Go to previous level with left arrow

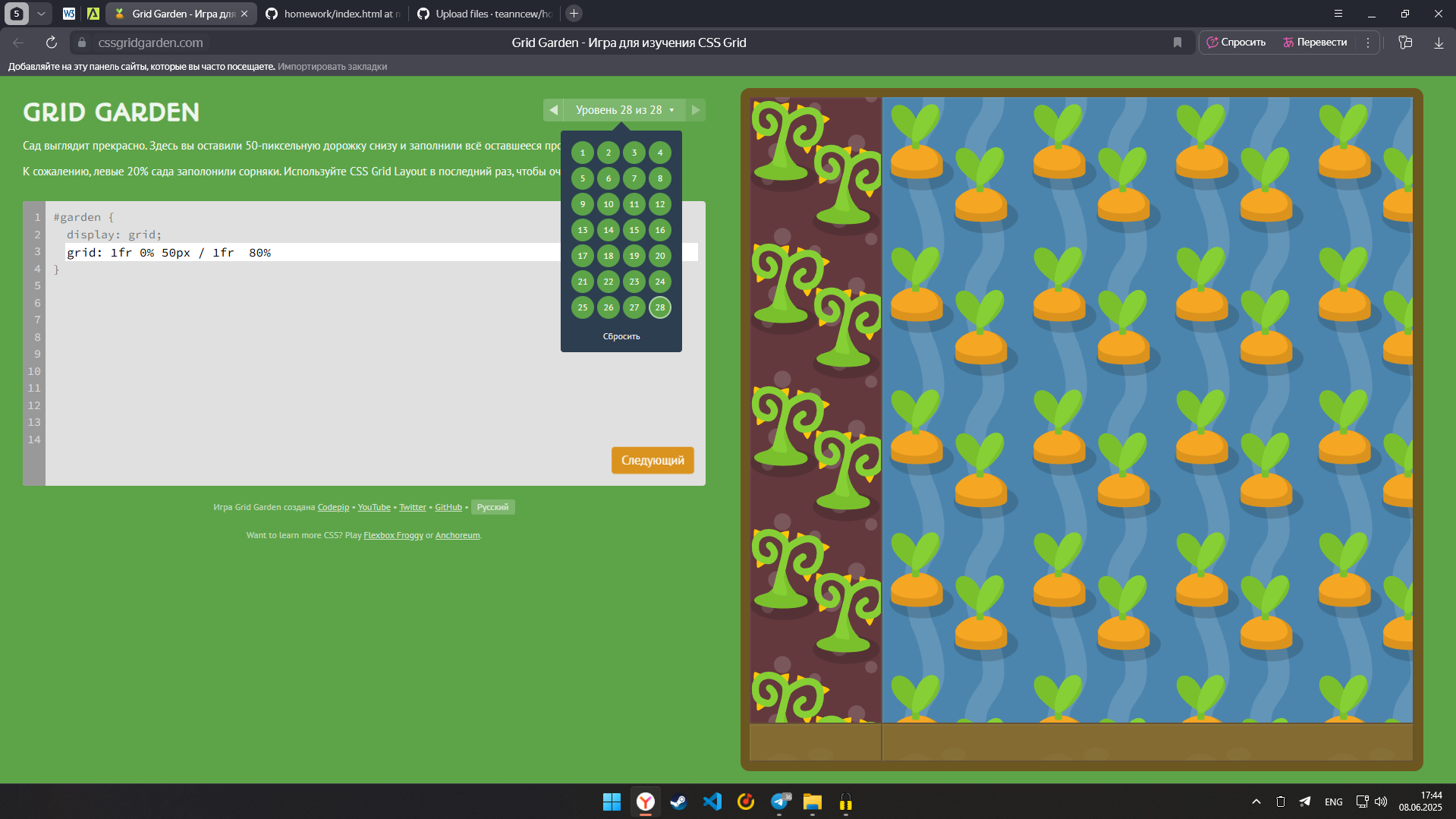click(553, 110)
